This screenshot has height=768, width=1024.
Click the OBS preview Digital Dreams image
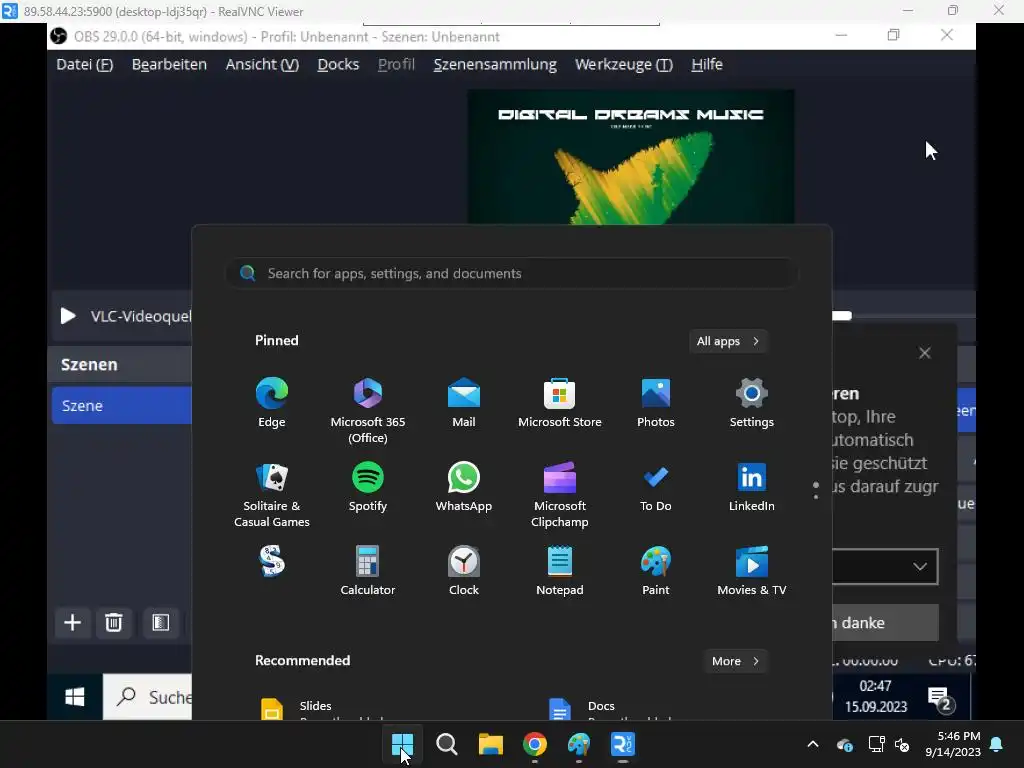pos(631,157)
